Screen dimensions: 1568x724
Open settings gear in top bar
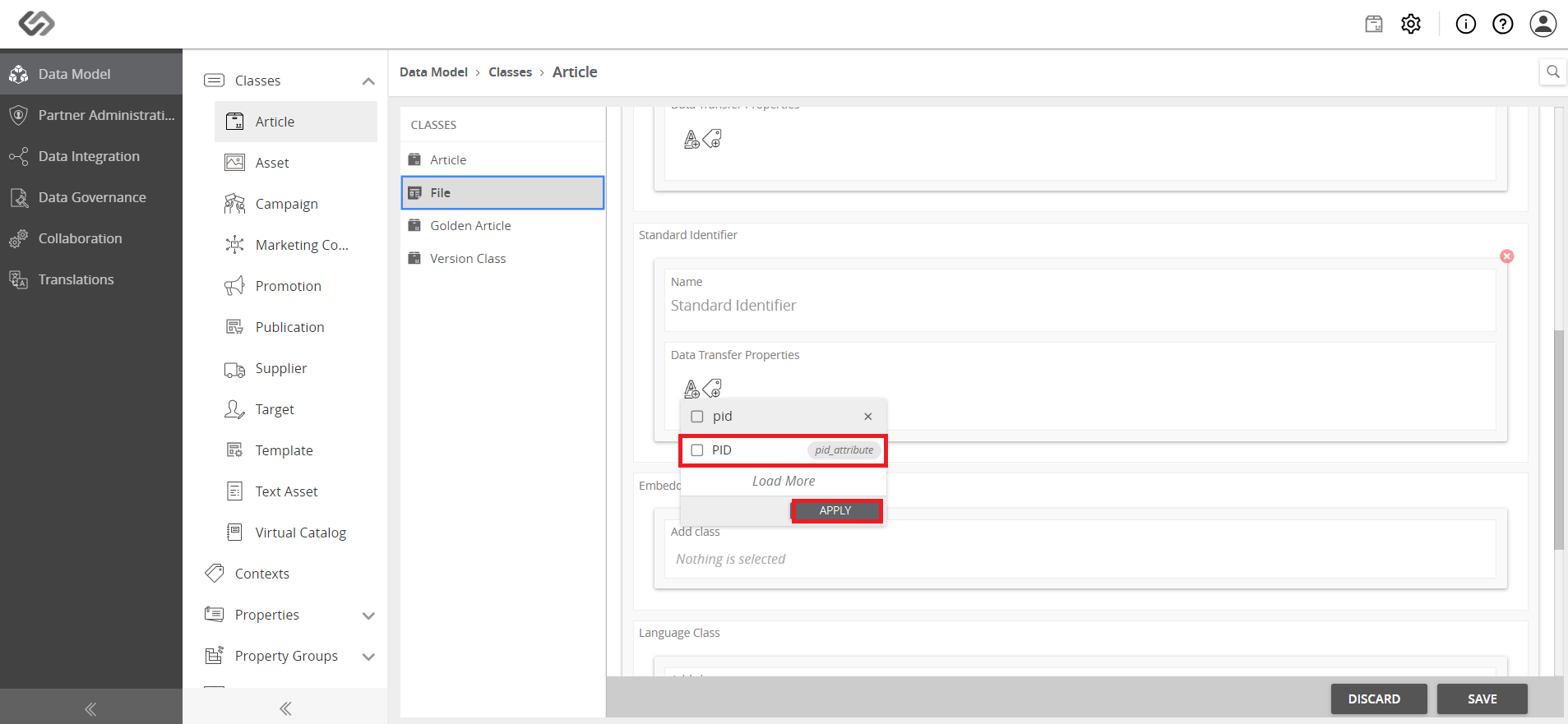tap(1411, 24)
